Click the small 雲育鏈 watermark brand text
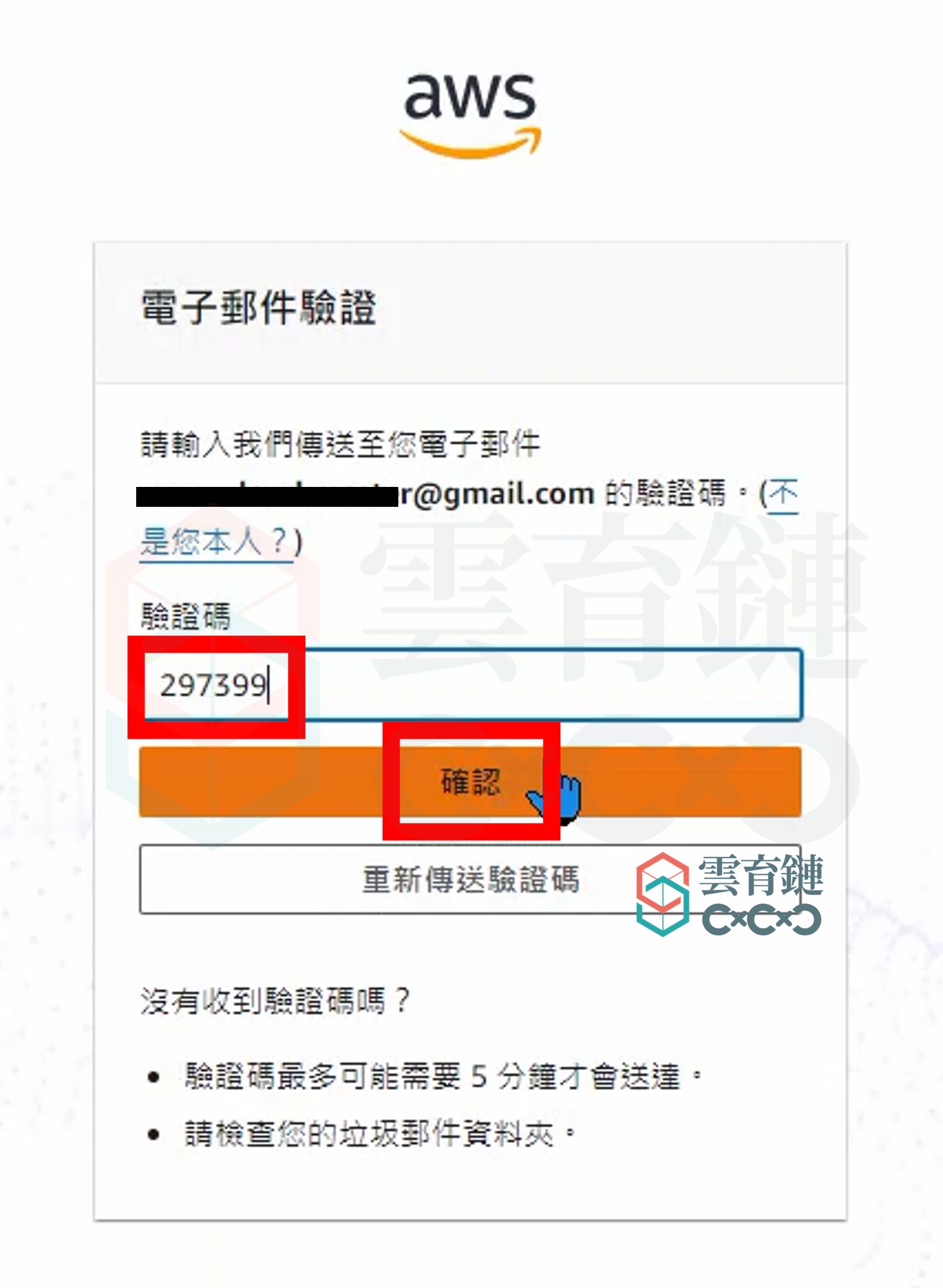This screenshot has height=1288, width=943. (761, 874)
